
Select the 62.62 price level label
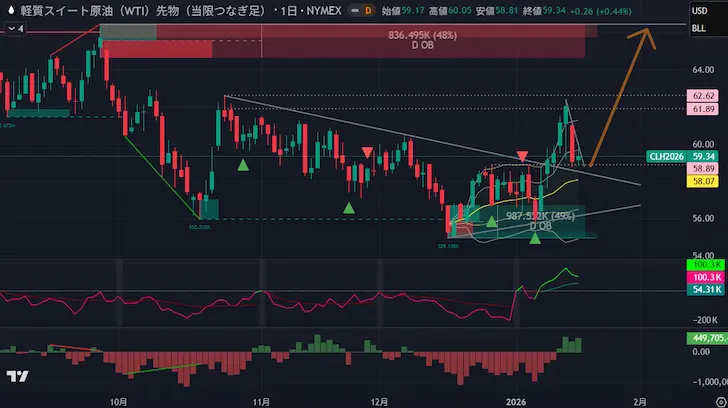(700, 96)
